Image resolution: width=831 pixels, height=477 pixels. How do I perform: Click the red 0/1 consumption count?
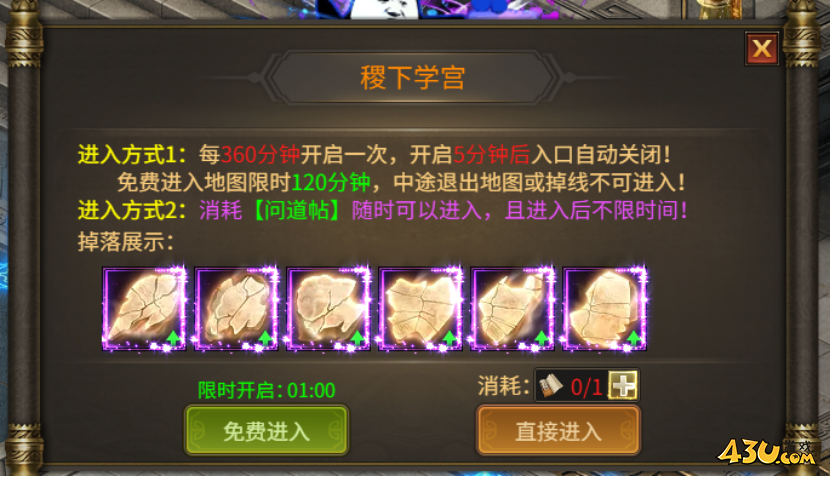(586, 387)
